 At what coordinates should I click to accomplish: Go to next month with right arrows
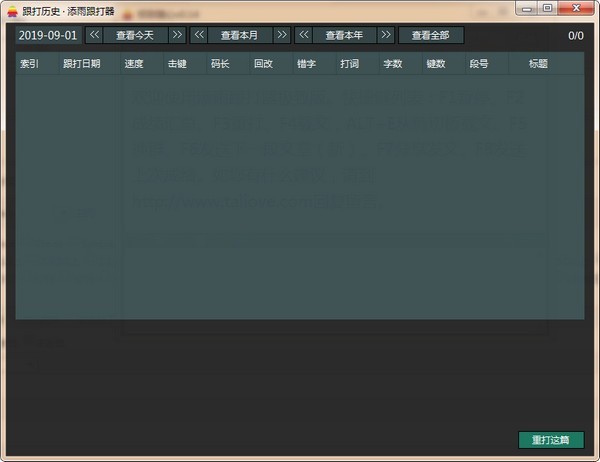pos(282,35)
